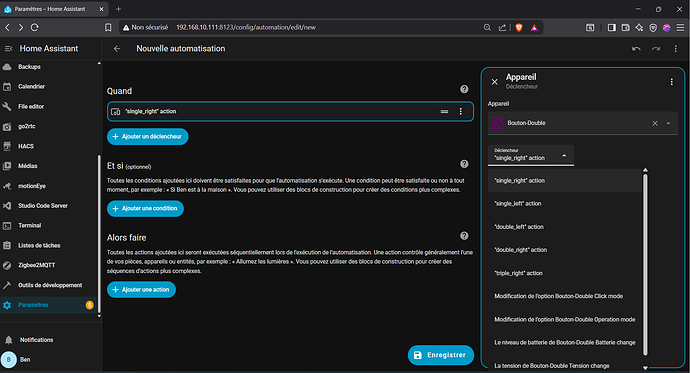Choose Modification de l'option Click mode

click(565, 296)
